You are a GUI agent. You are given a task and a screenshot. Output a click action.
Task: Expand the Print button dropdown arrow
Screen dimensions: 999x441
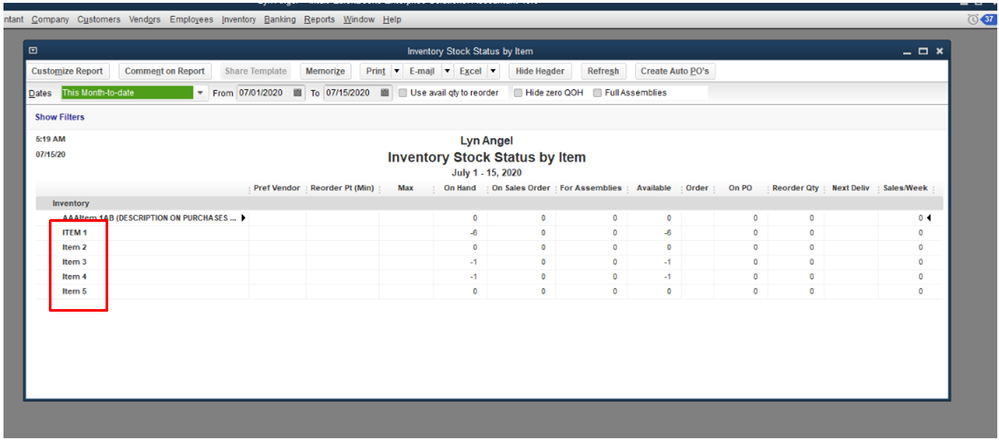[396, 71]
